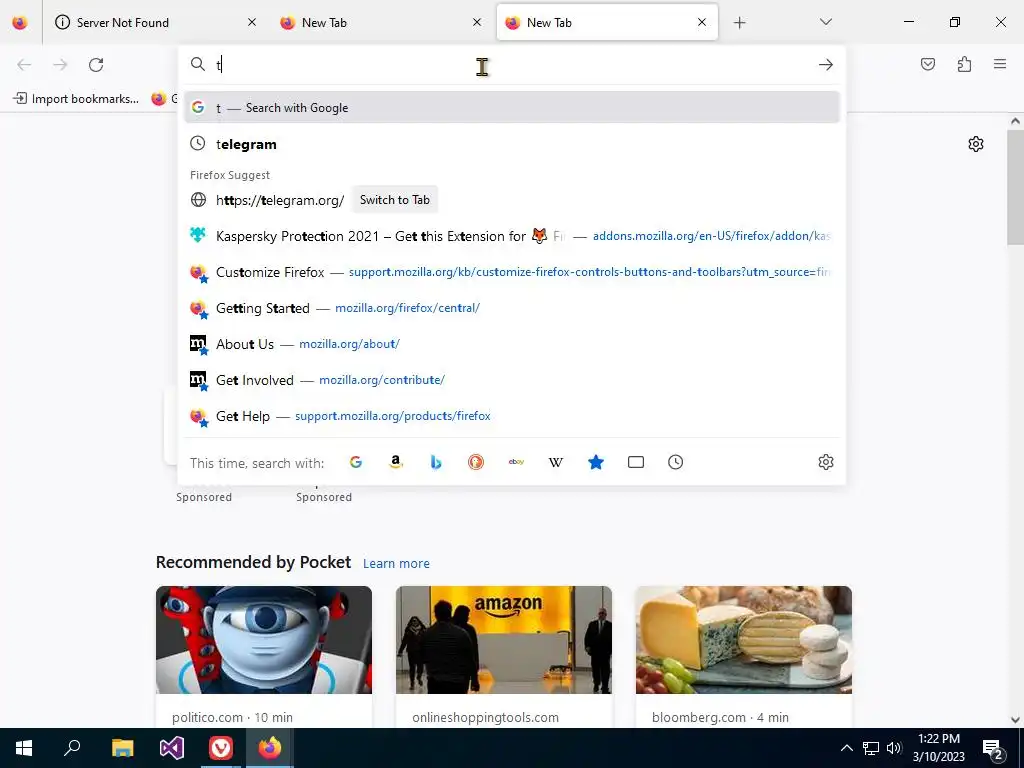
Task: Open search settings gear in dropdown
Action: pos(825,462)
